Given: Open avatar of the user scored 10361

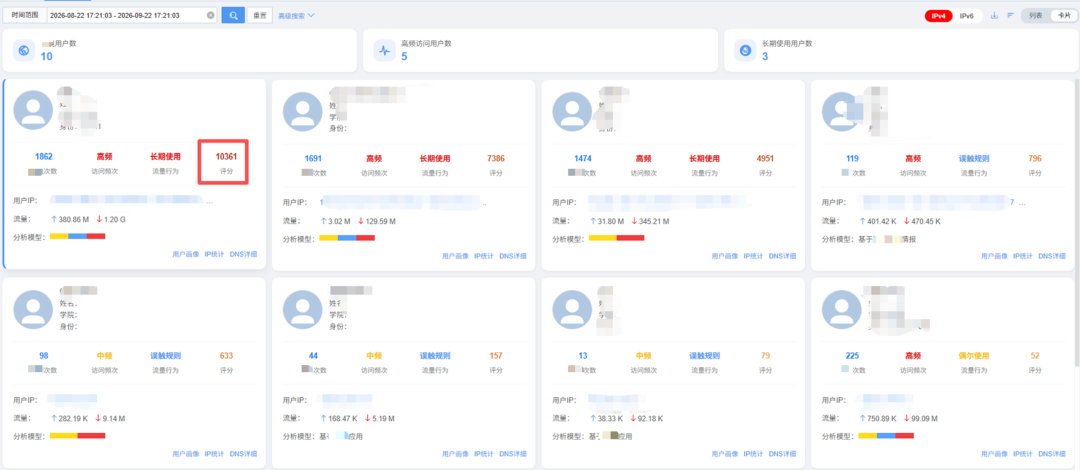Looking at the screenshot, I should (x=33, y=110).
